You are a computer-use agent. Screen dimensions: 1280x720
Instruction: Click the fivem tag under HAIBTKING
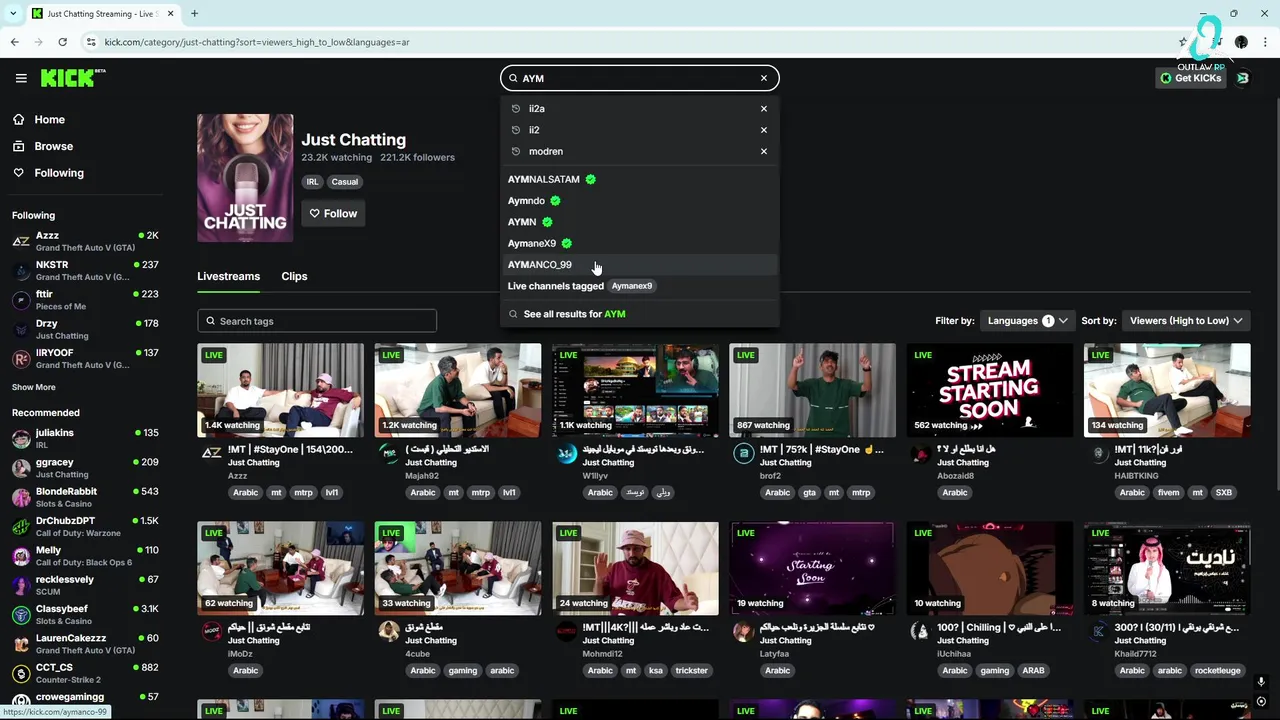pyautogui.click(x=1168, y=493)
